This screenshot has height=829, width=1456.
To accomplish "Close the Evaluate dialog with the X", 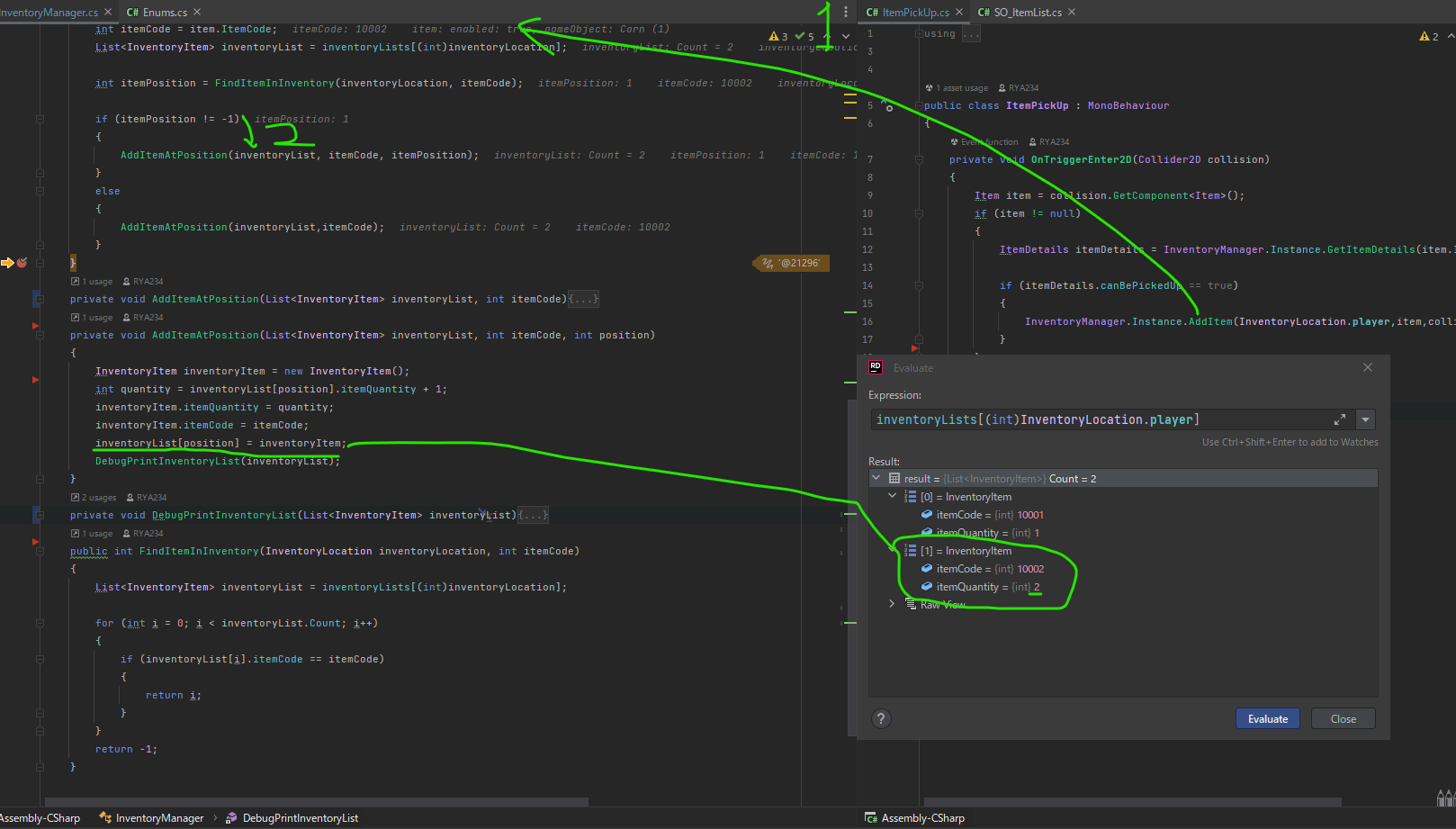I will (x=1368, y=367).
